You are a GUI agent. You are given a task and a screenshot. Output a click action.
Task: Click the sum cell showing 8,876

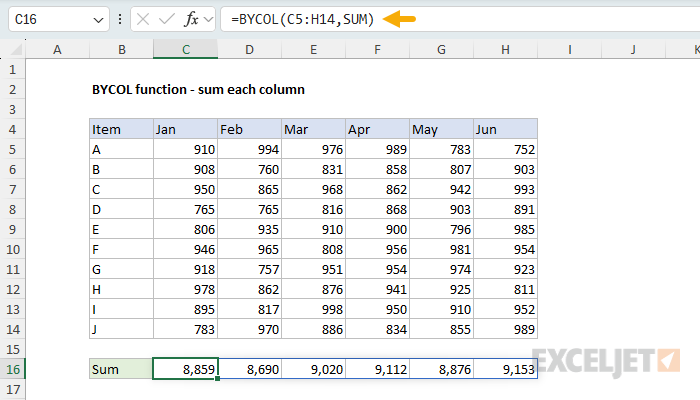[442, 369]
